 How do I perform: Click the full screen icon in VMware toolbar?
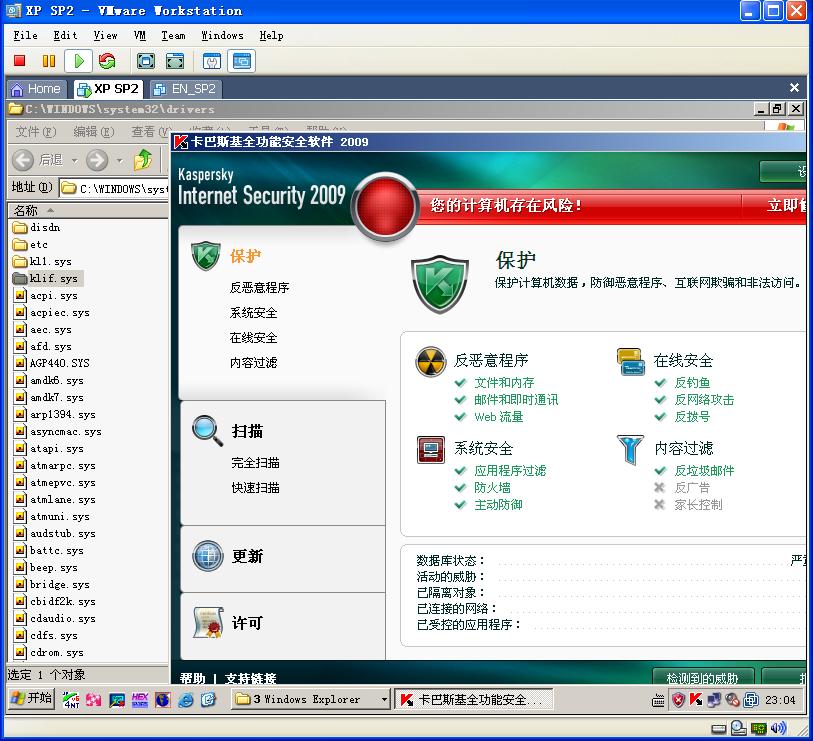[x=146, y=61]
